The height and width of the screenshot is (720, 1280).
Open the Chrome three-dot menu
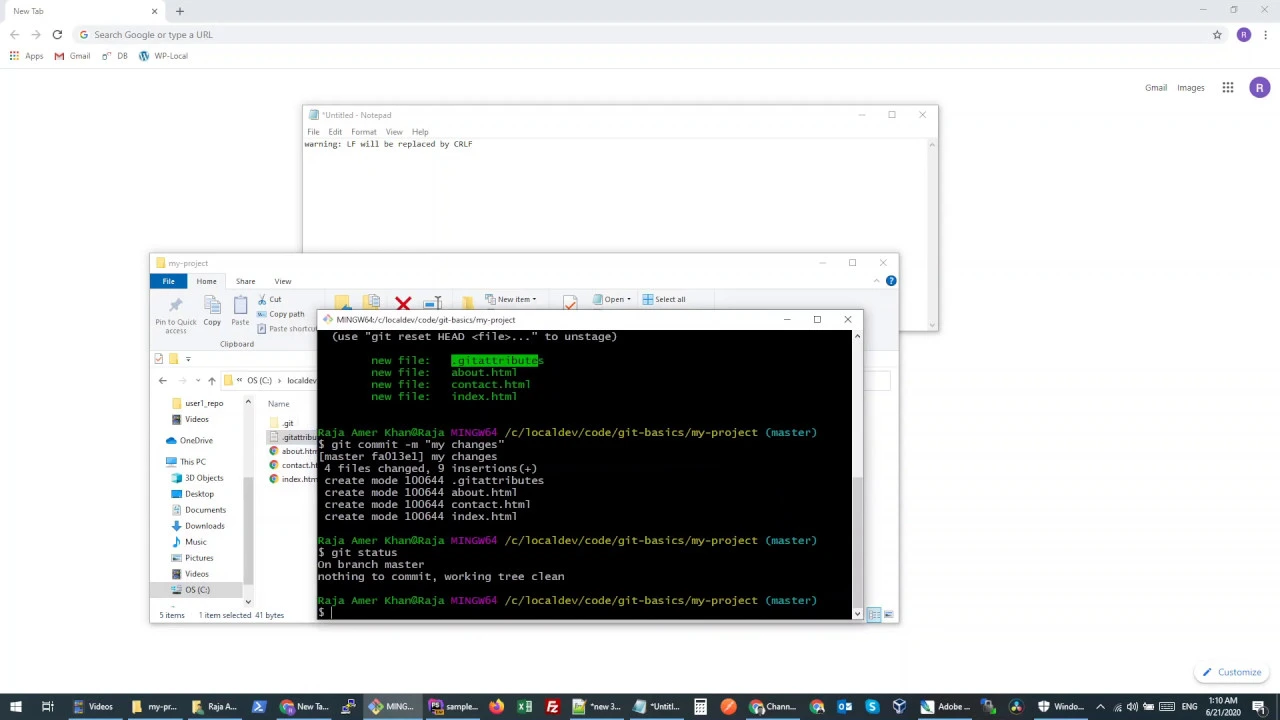tap(1265, 35)
